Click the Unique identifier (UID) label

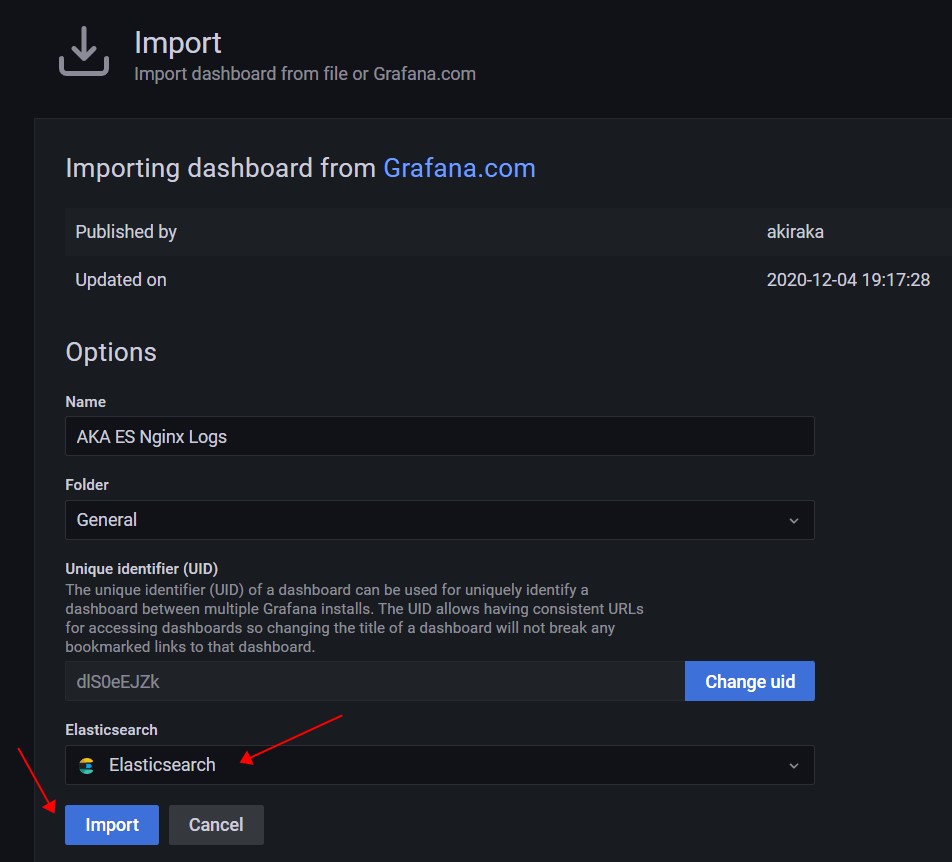tap(141, 568)
